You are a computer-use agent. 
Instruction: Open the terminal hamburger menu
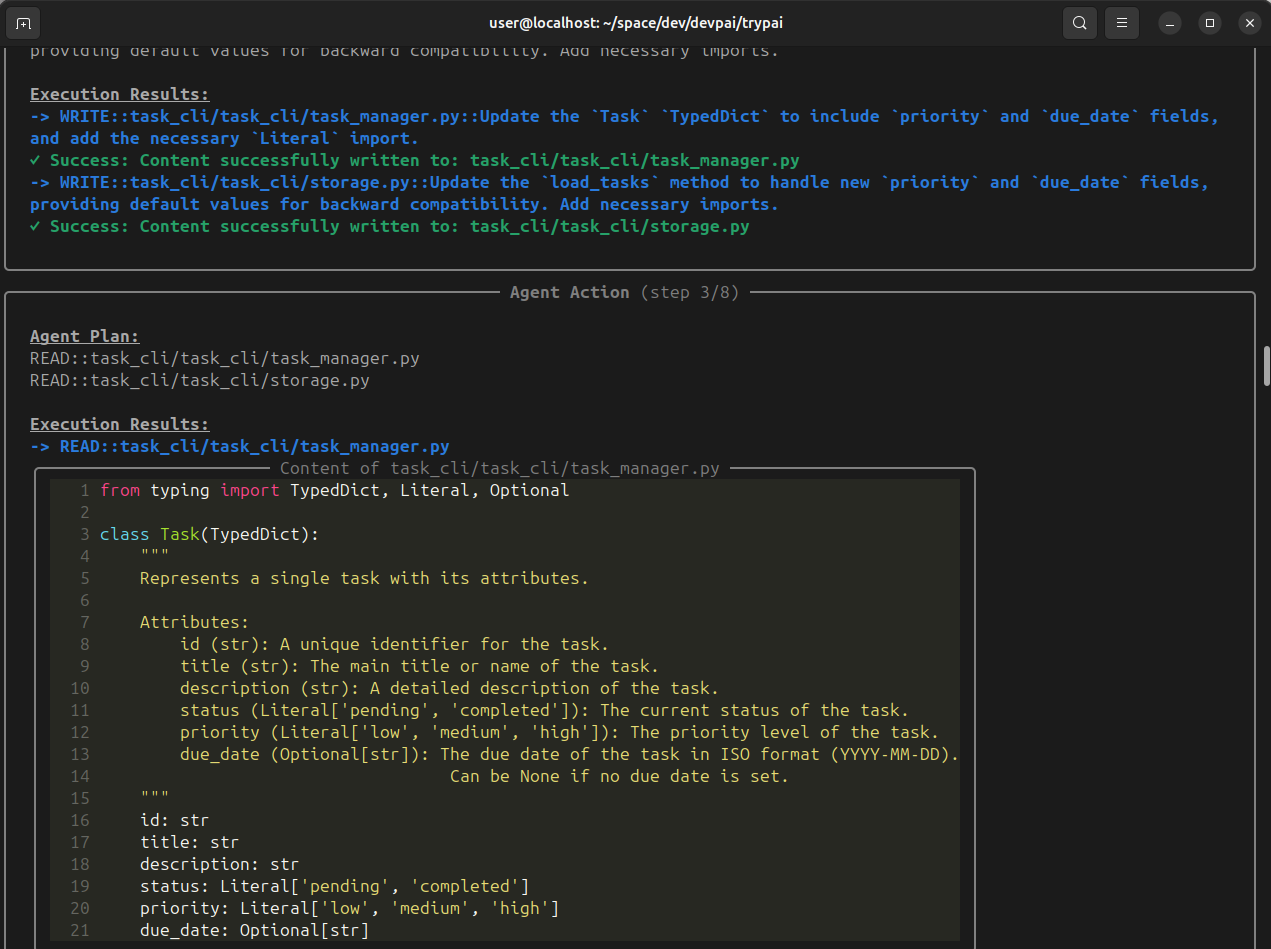pos(1122,22)
